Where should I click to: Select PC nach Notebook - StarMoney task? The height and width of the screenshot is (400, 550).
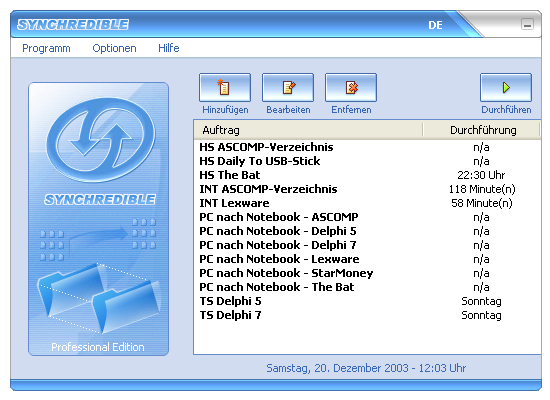pyautogui.click(x=286, y=273)
